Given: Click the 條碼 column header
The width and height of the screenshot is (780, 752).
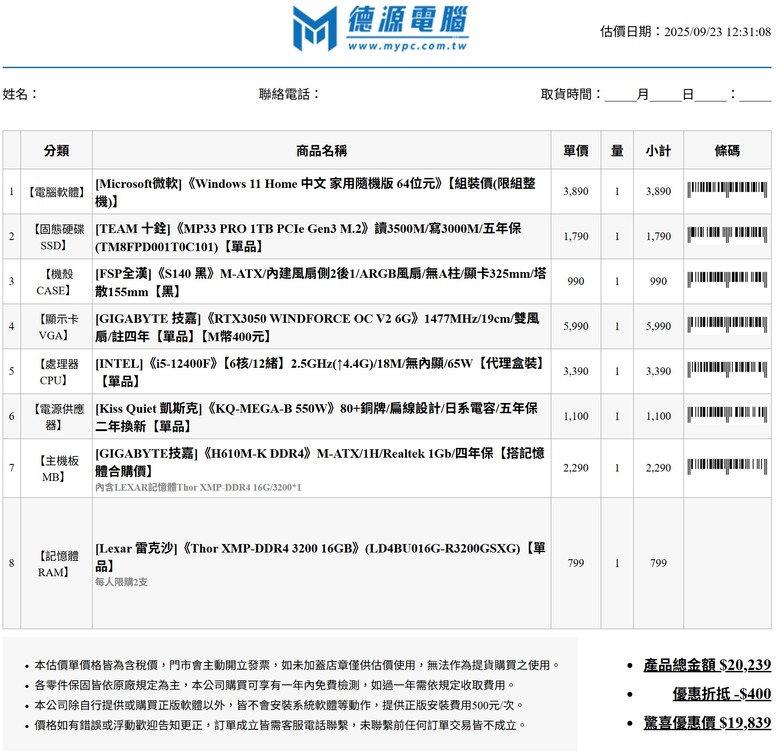Looking at the screenshot, I should point(727,150).
